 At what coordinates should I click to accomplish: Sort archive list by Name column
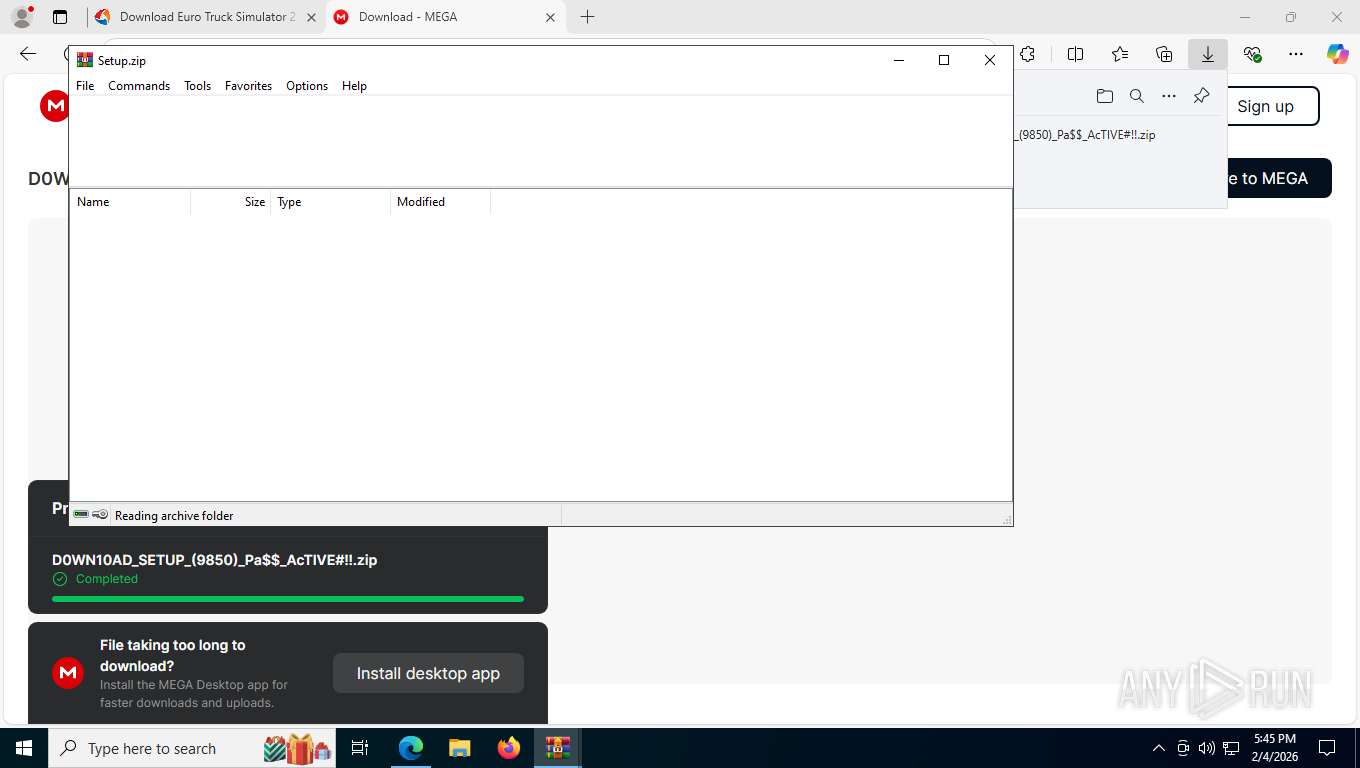pyautogui.click(x=130, y=202)
